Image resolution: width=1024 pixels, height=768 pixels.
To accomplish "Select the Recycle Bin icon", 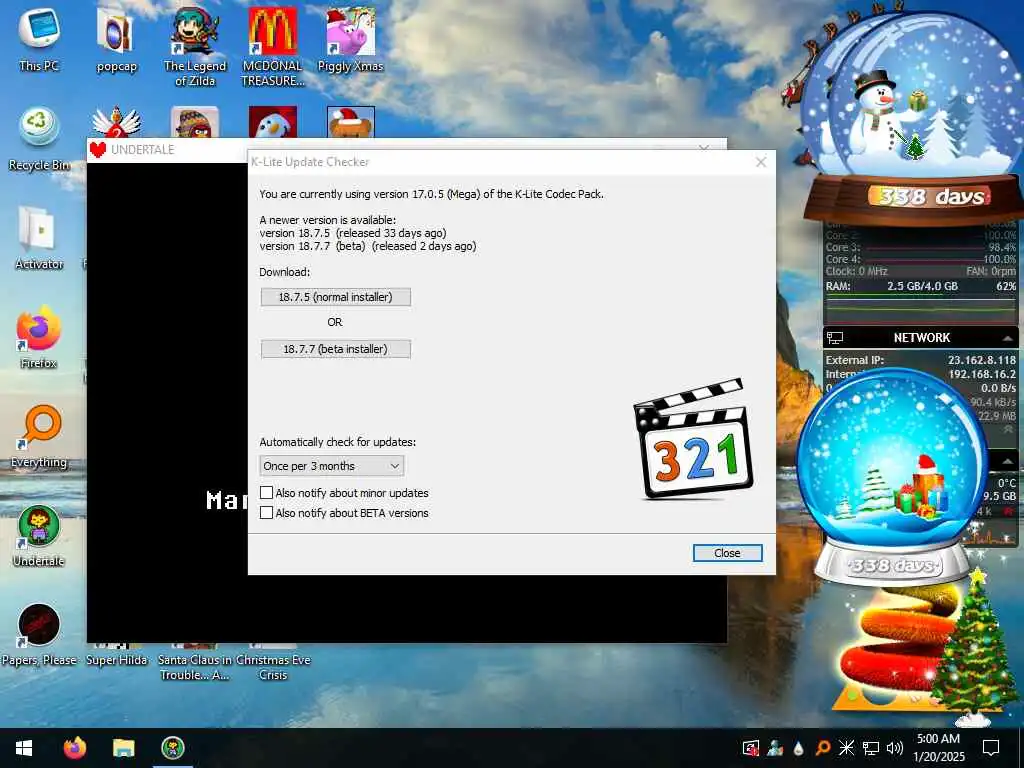I will (39, 138).
